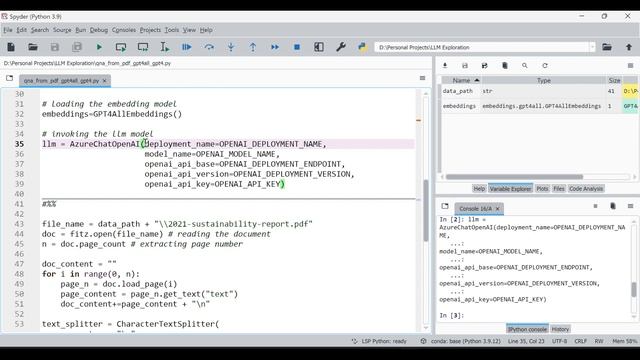Change to the parent directory
The height and width of the screenshot is (360, 640).
coord(629,47)
